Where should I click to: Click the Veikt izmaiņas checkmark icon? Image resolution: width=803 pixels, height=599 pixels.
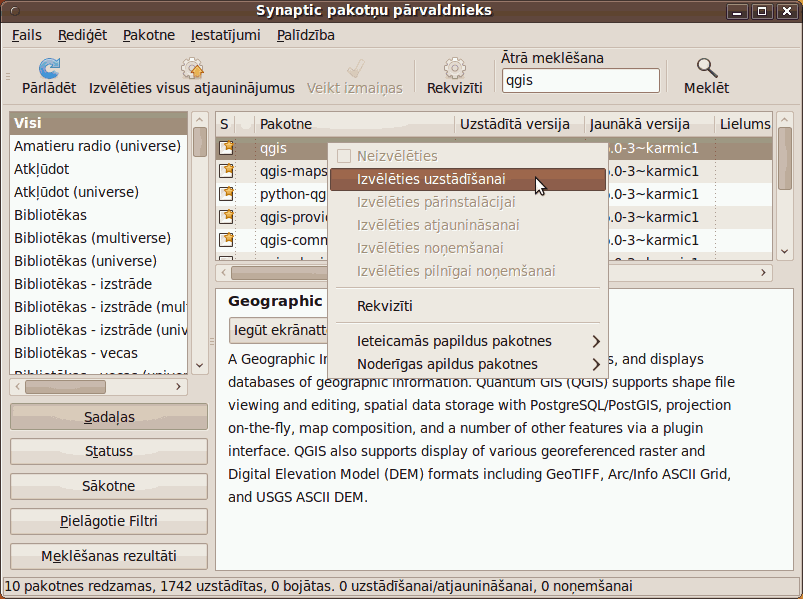coord(355,68)
